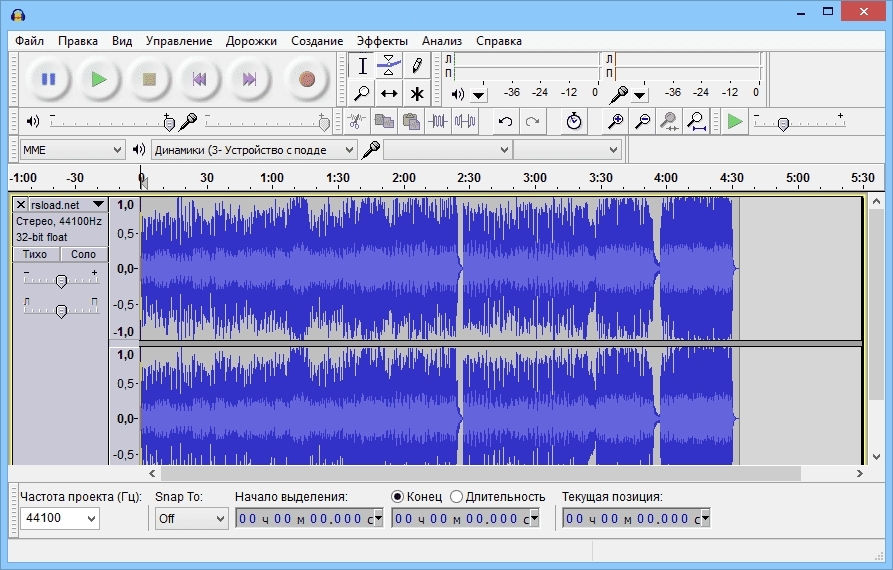Fit selection in window icon
Image resolution: width=893 pixels, height=570 pixels.
tap(669, 121)
